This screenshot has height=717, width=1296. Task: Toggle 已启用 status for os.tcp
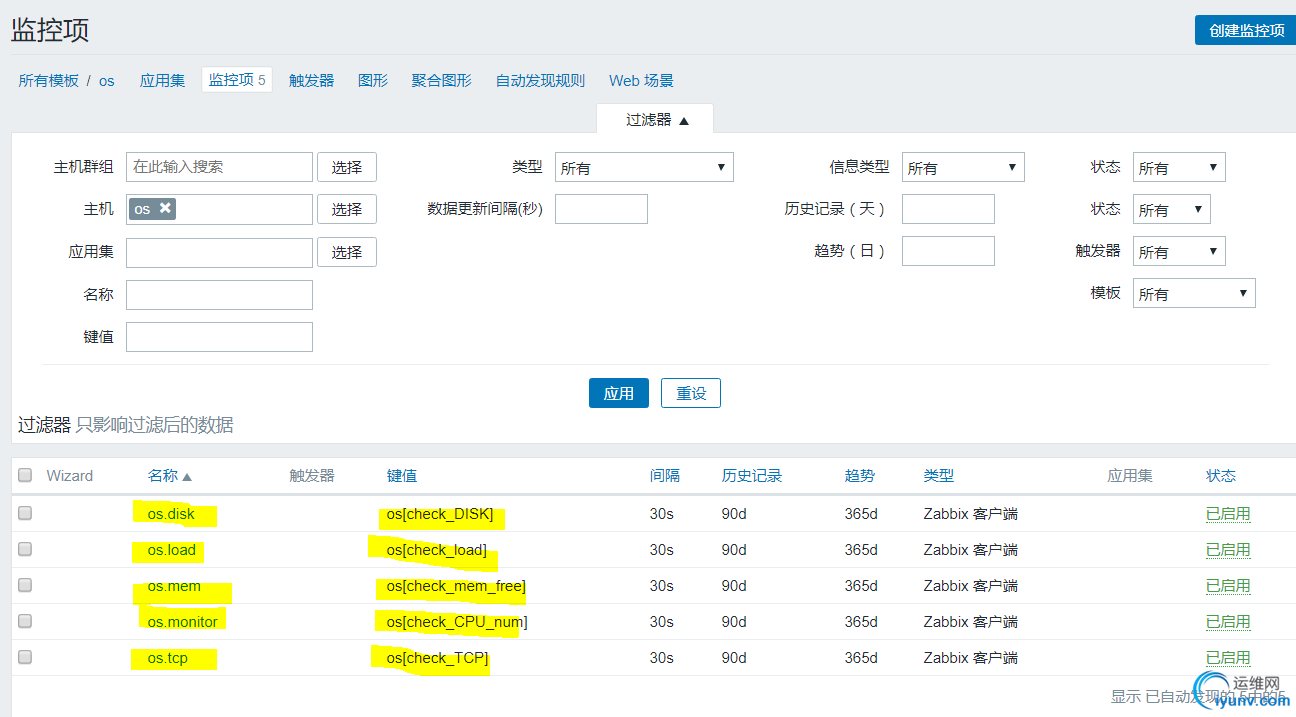(1228, 658)
